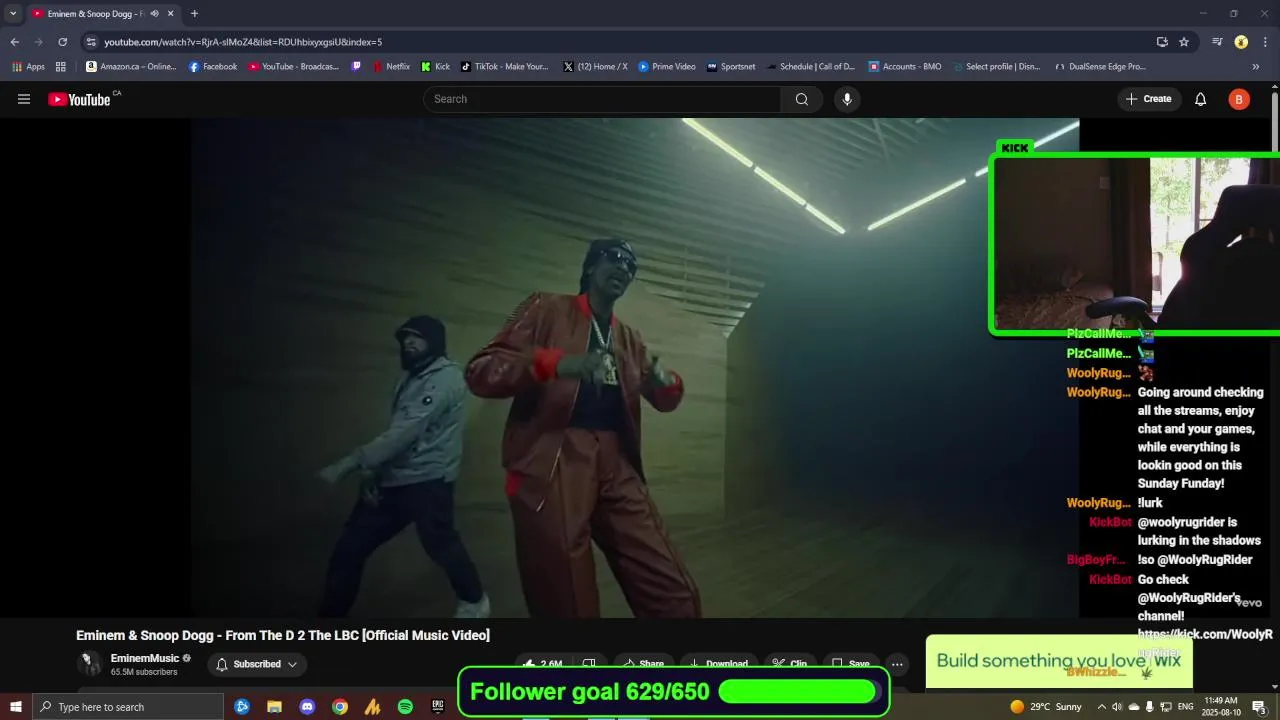Open more actions ellipsis under video
The image size is (1280, 720).
tap(897, 664)
